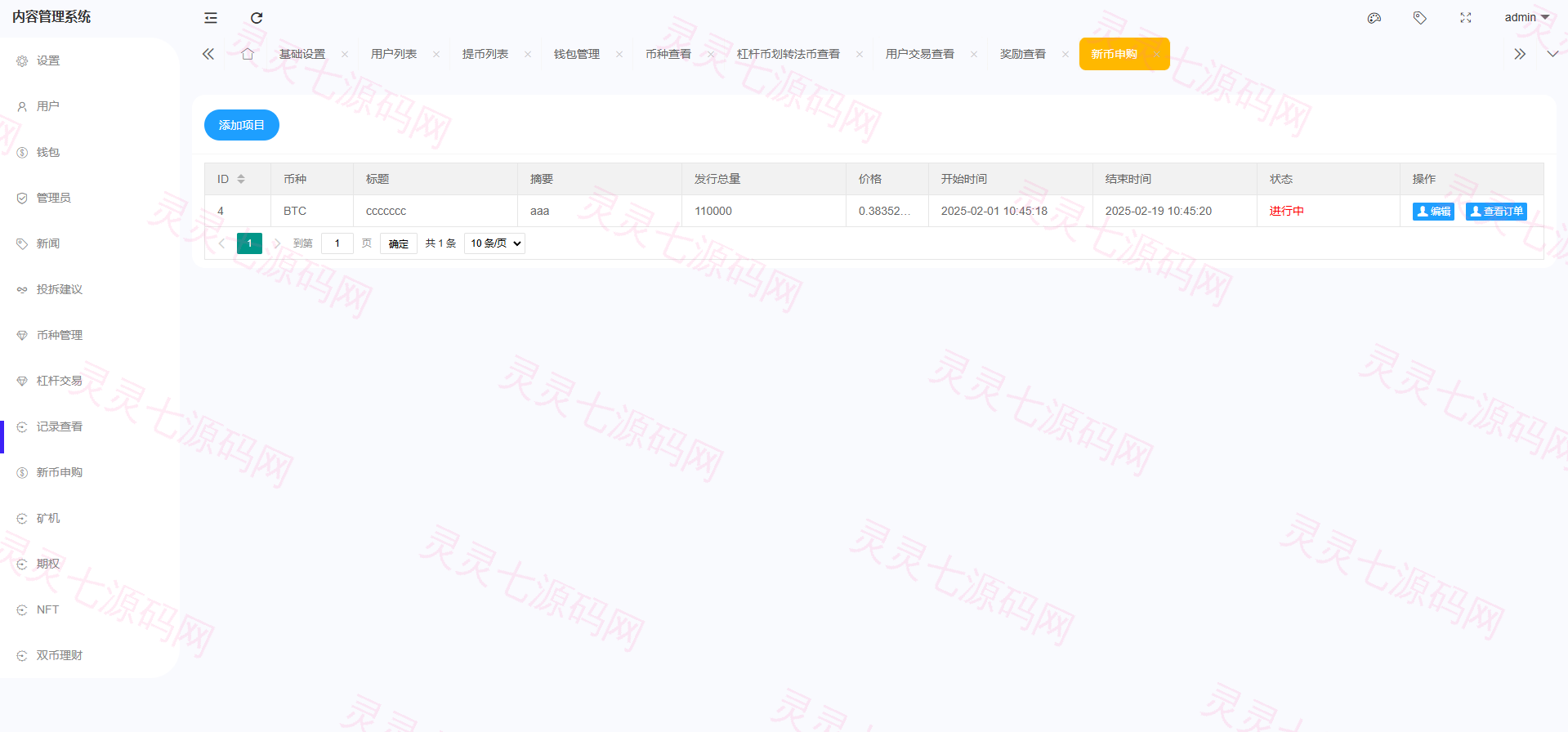Sort the table by ID column
Image resolution: width=1568 pixels, height=732 pixels.
click(x=241, y=179)
